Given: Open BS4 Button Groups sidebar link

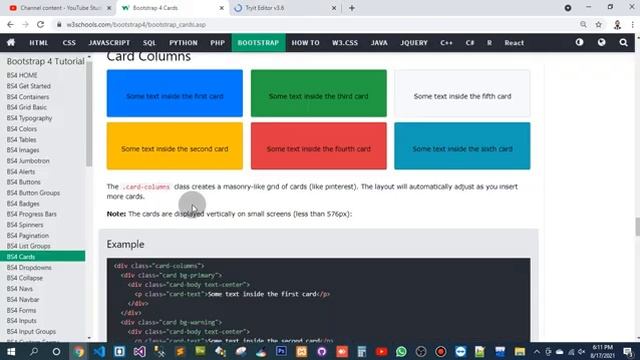Looking at the screenshot, I should (x=33, y=193).
